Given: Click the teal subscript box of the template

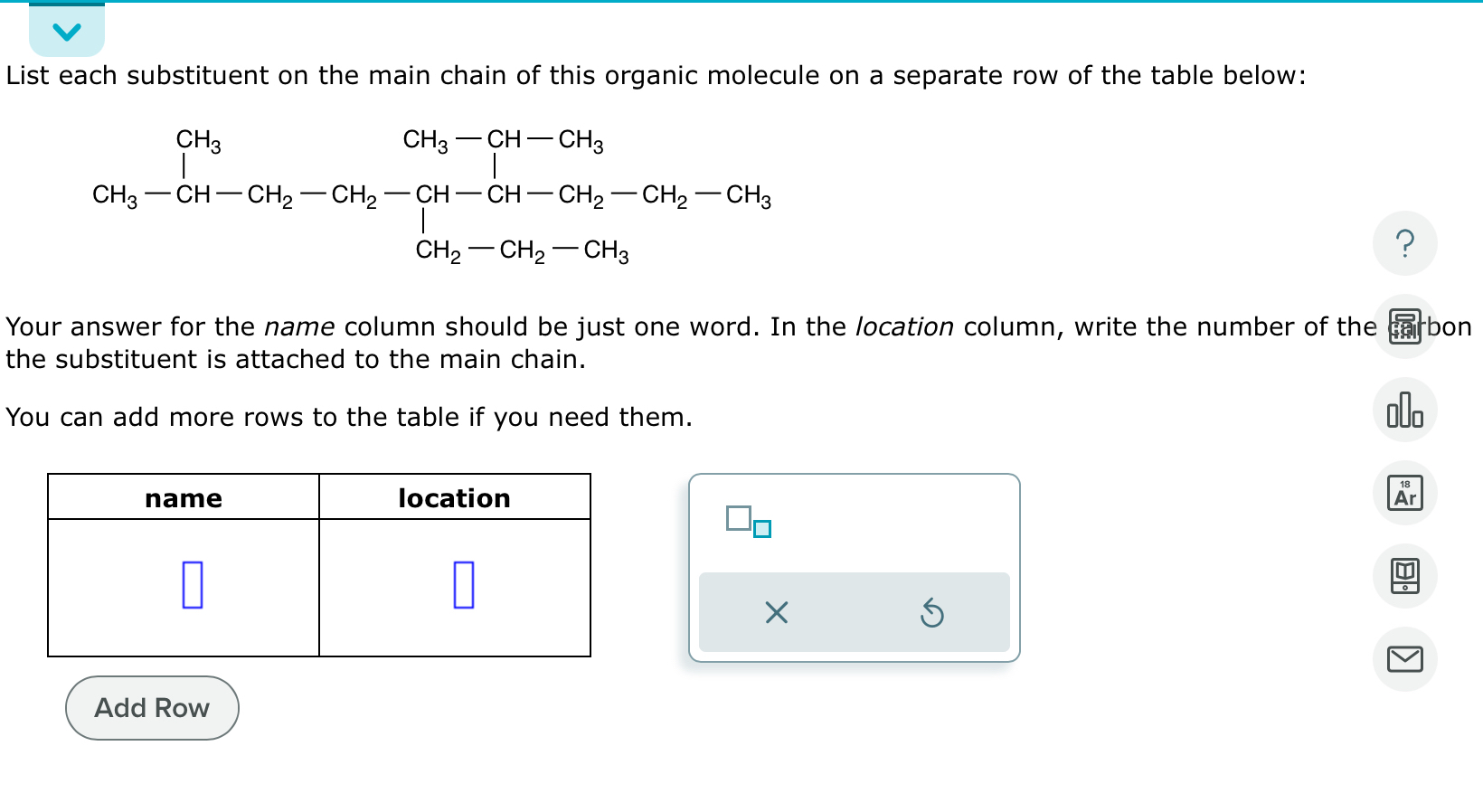Looking at the screenshot, I should click(x=760, y=529).
